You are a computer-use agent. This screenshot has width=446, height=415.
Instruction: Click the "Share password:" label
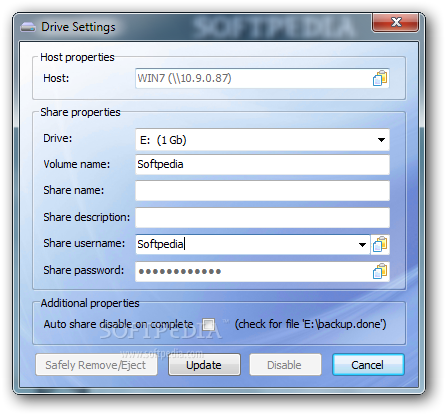[83, 270]
